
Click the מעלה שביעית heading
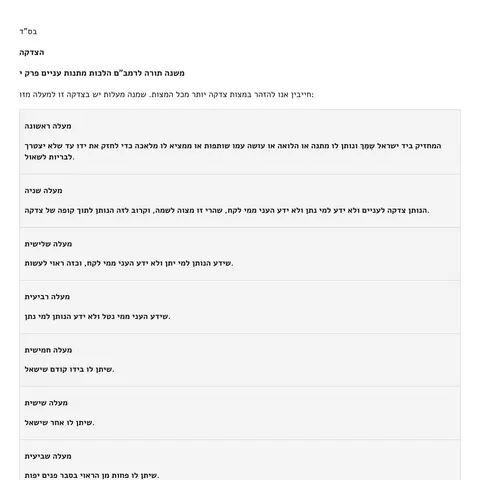tap(48, 456)
